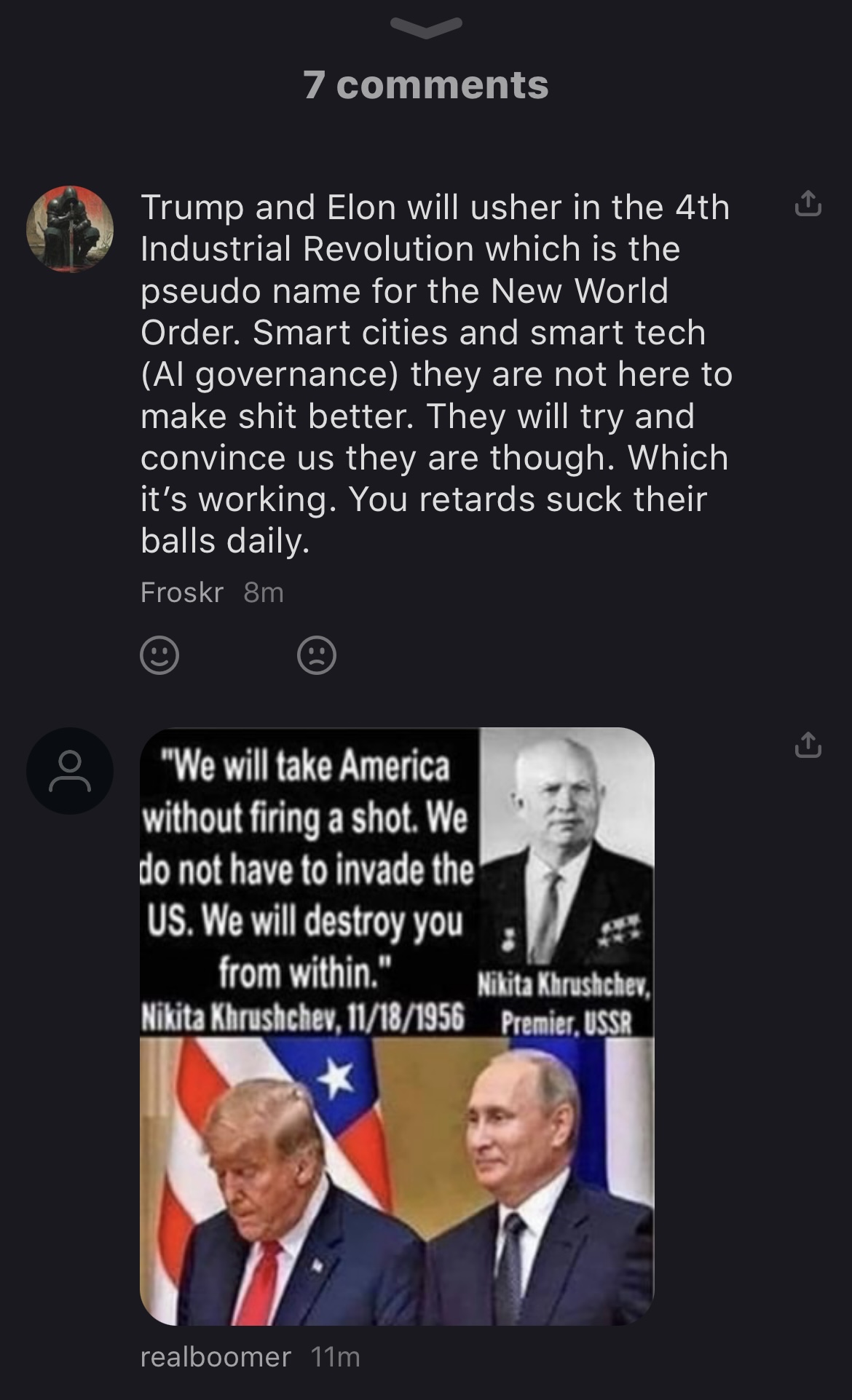Viewport: 852px width, 1400px height.
Task: React with smiley face on Froskr's comment
Action: pyautogui.click(x=159, y=655)
